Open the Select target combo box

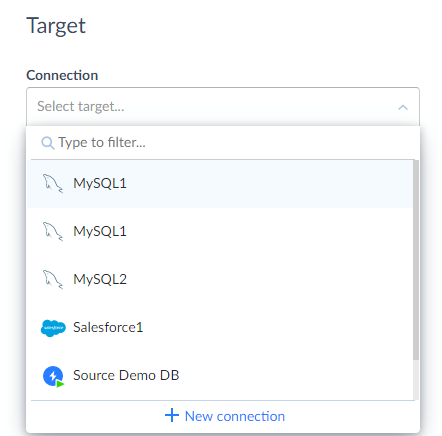(223, 107)
